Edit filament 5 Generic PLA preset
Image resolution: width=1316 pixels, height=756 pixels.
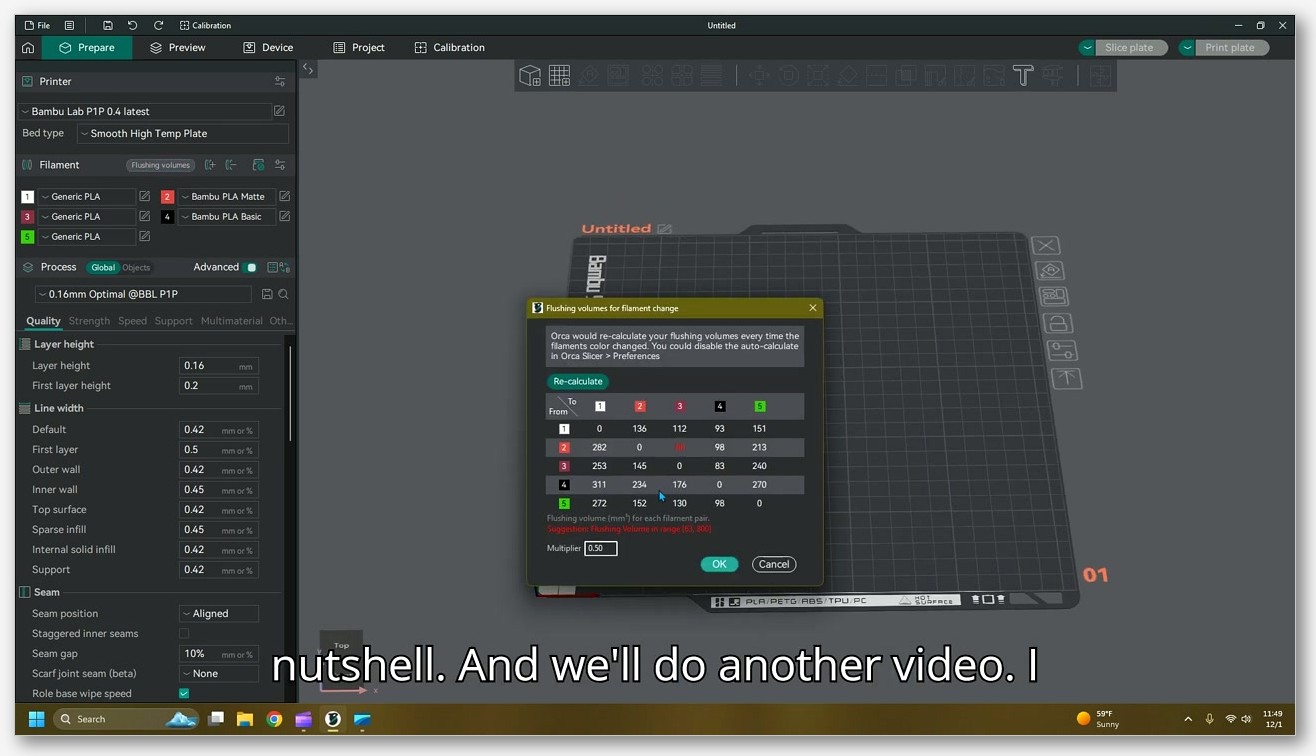144,237
